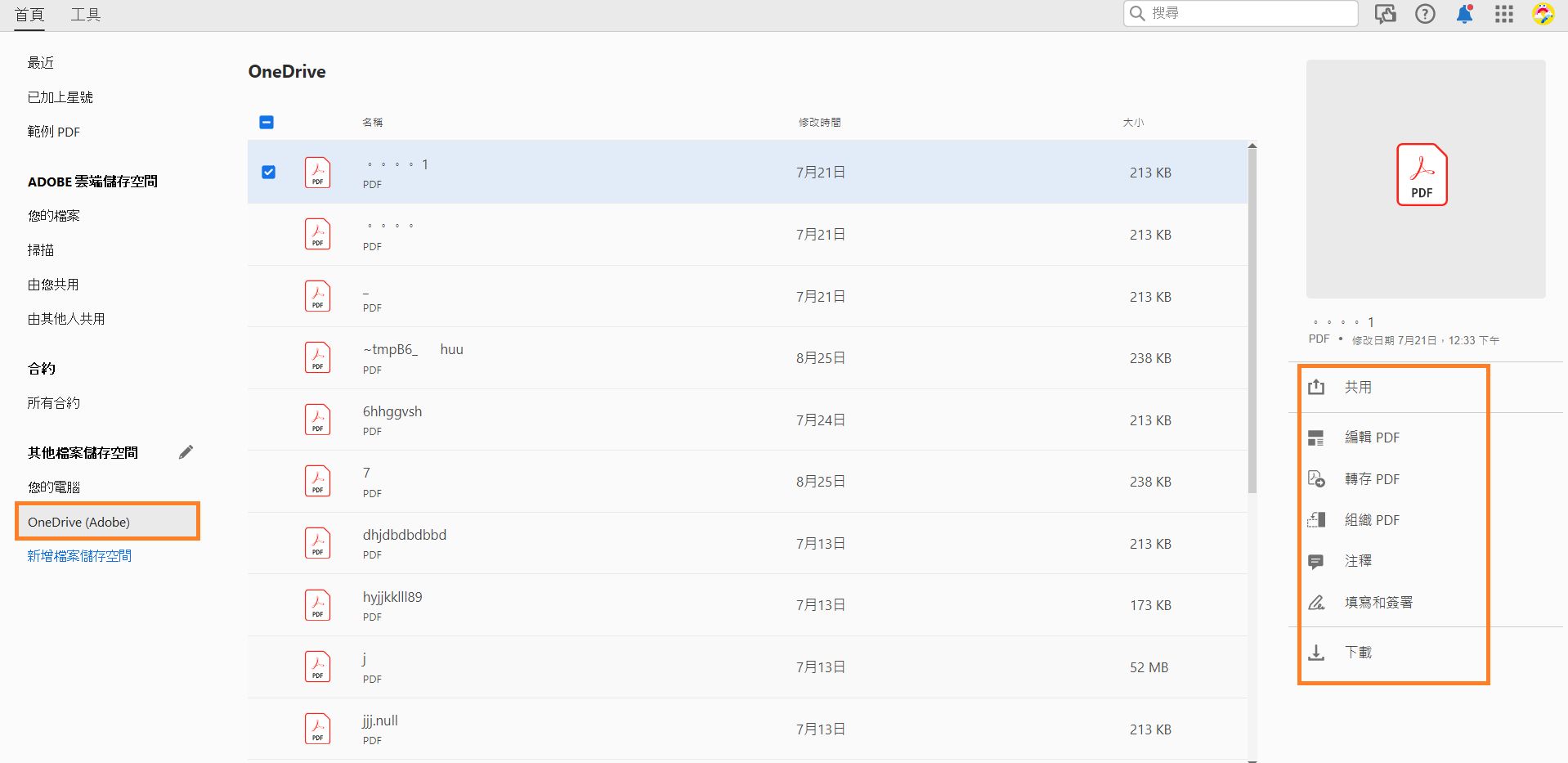Click the 填寫和簽署 pen icon
The image size is (1568, 763).
click(1316, 603)
